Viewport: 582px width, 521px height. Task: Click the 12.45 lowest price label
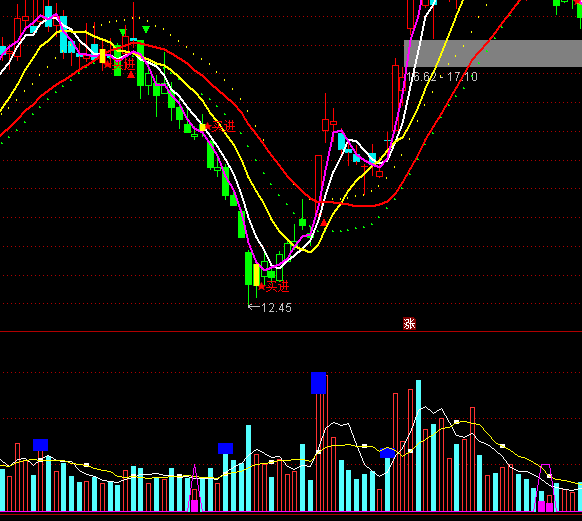click(x=270, y=308)
